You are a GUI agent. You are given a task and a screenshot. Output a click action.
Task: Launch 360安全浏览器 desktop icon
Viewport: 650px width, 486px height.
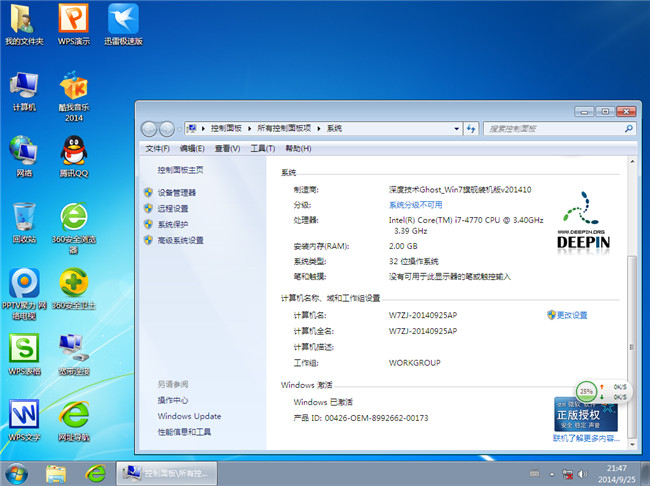point(74,228)
